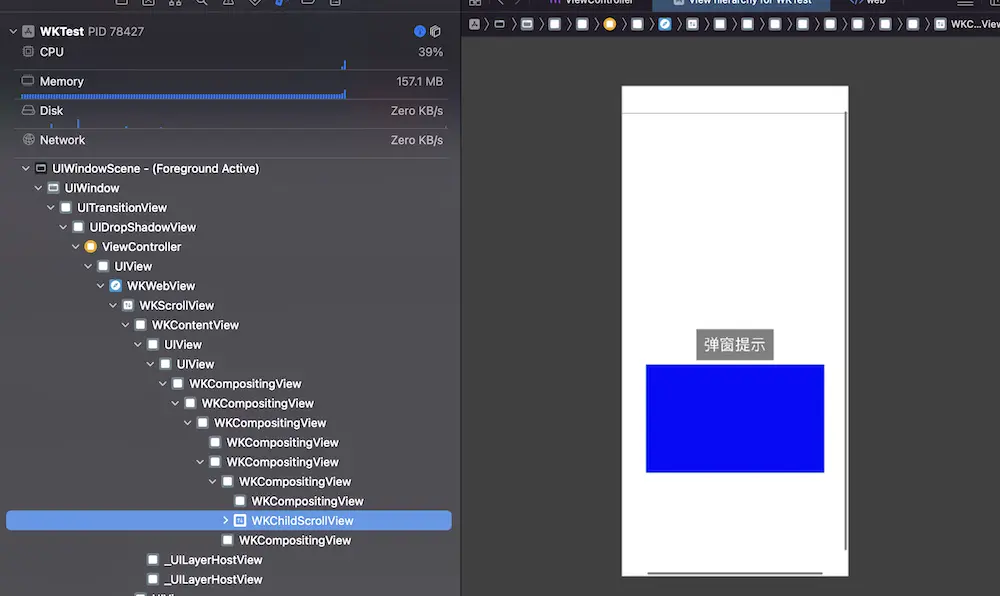Open the Issue navigator warning icon
1000x596 pixels.
tap(228, 7)
